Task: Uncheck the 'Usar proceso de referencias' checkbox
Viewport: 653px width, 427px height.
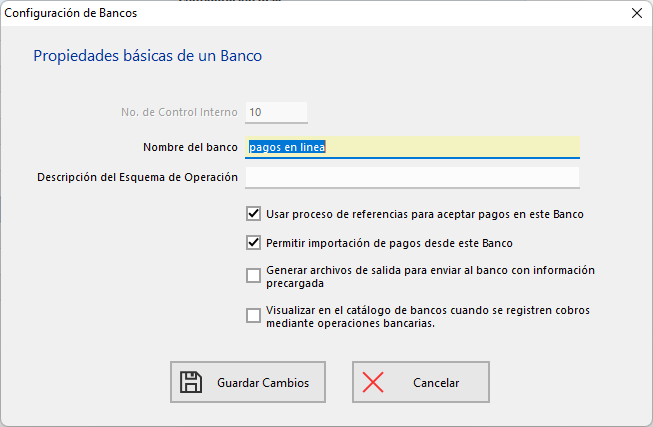Action: (x=253, y=214)
